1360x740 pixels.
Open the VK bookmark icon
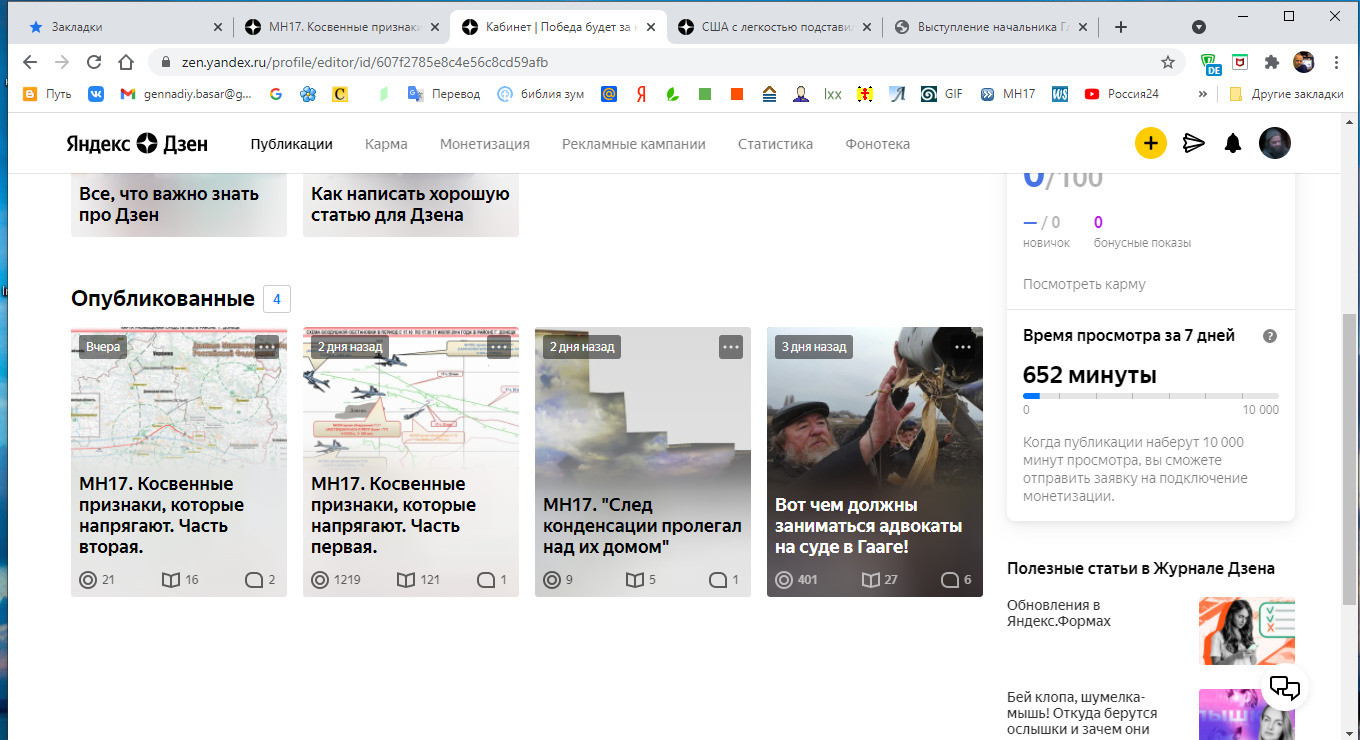tap(96, 94)
